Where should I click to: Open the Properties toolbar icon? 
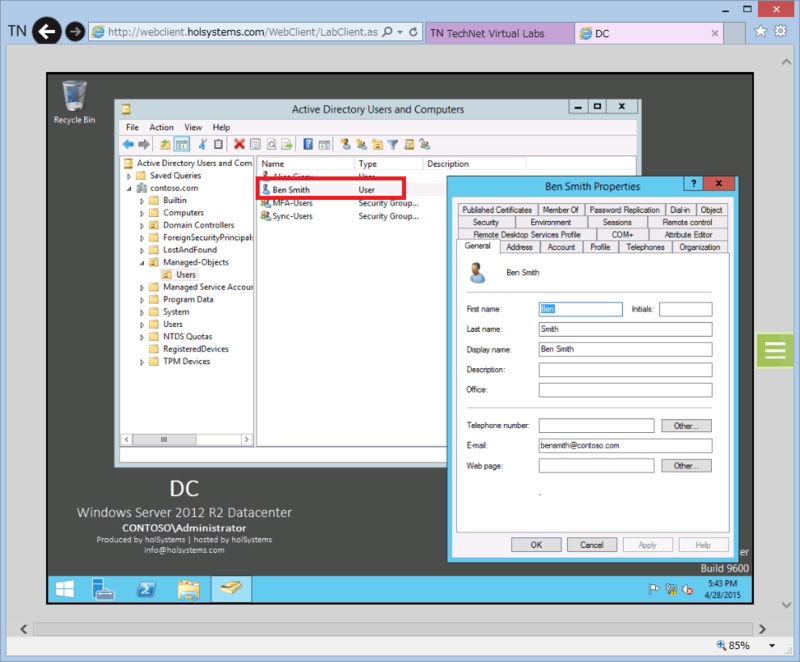pyautogui.click(x=256, y=144)
